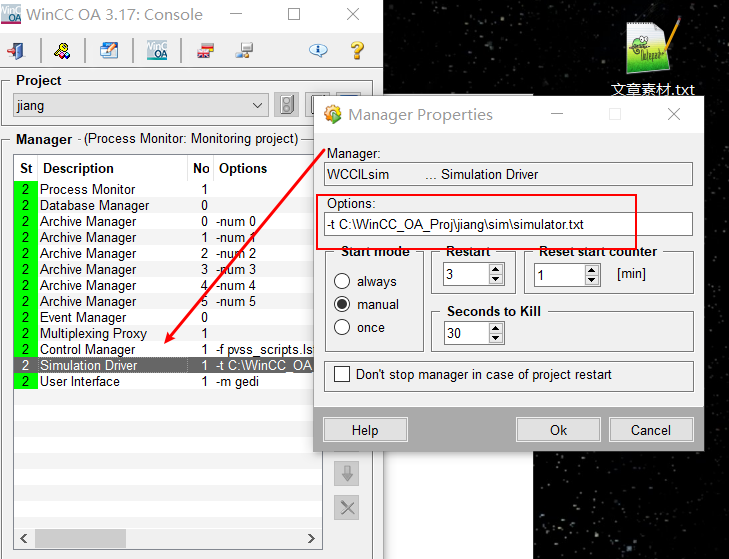Click the Ok button
The height and width of the screenshot is (559, 729).
pos(558,430)
